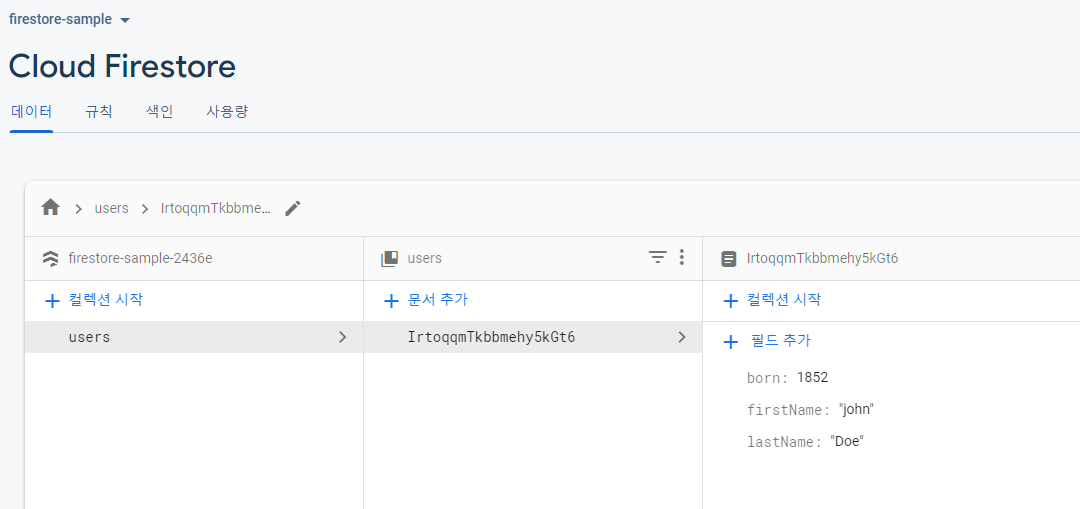Screen dimensions: 1080x509
Task: Select the users collection row
Action: click(x=194, y=337)
